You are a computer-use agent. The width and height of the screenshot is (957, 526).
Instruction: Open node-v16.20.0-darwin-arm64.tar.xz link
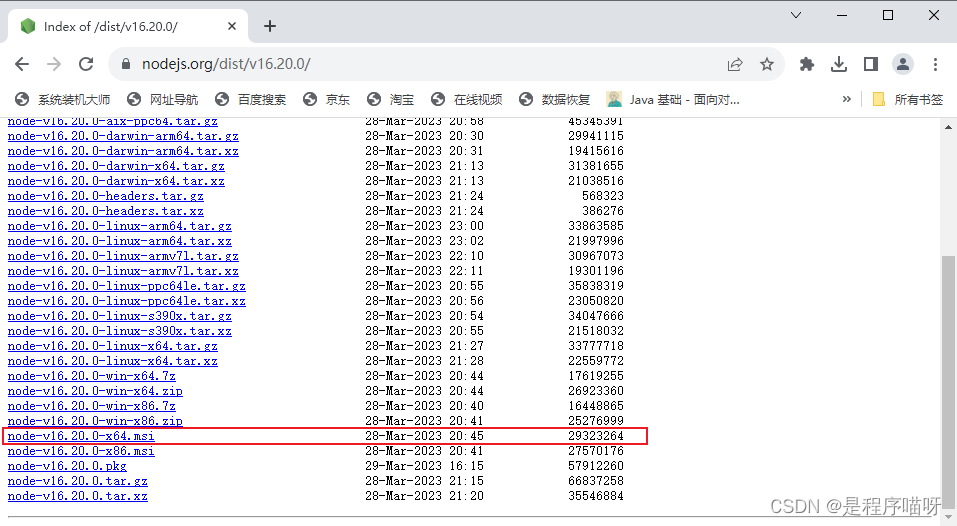click(123, 151)
